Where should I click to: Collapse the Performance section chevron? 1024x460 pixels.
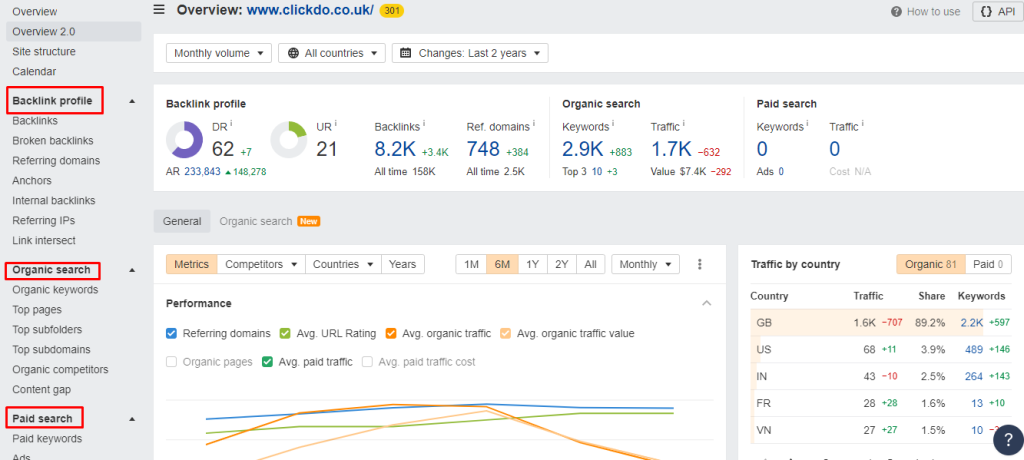click(x=706, y=303)
